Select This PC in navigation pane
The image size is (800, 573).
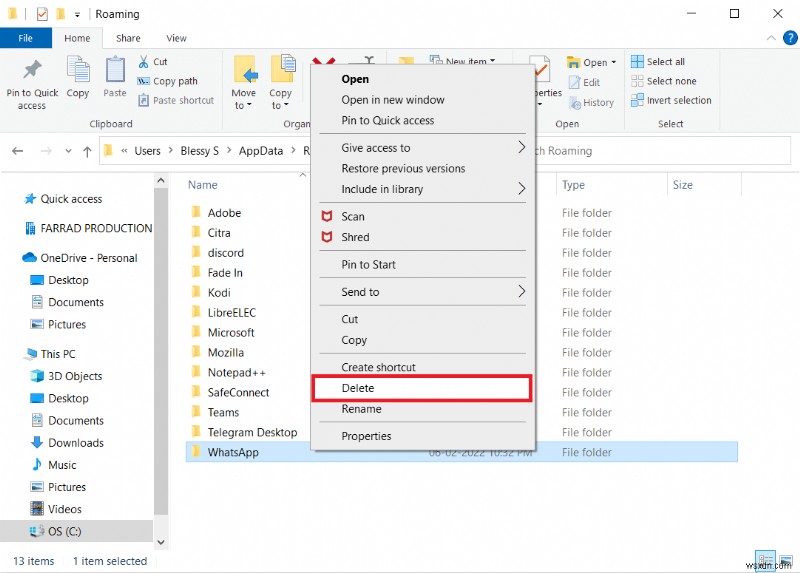51,354
